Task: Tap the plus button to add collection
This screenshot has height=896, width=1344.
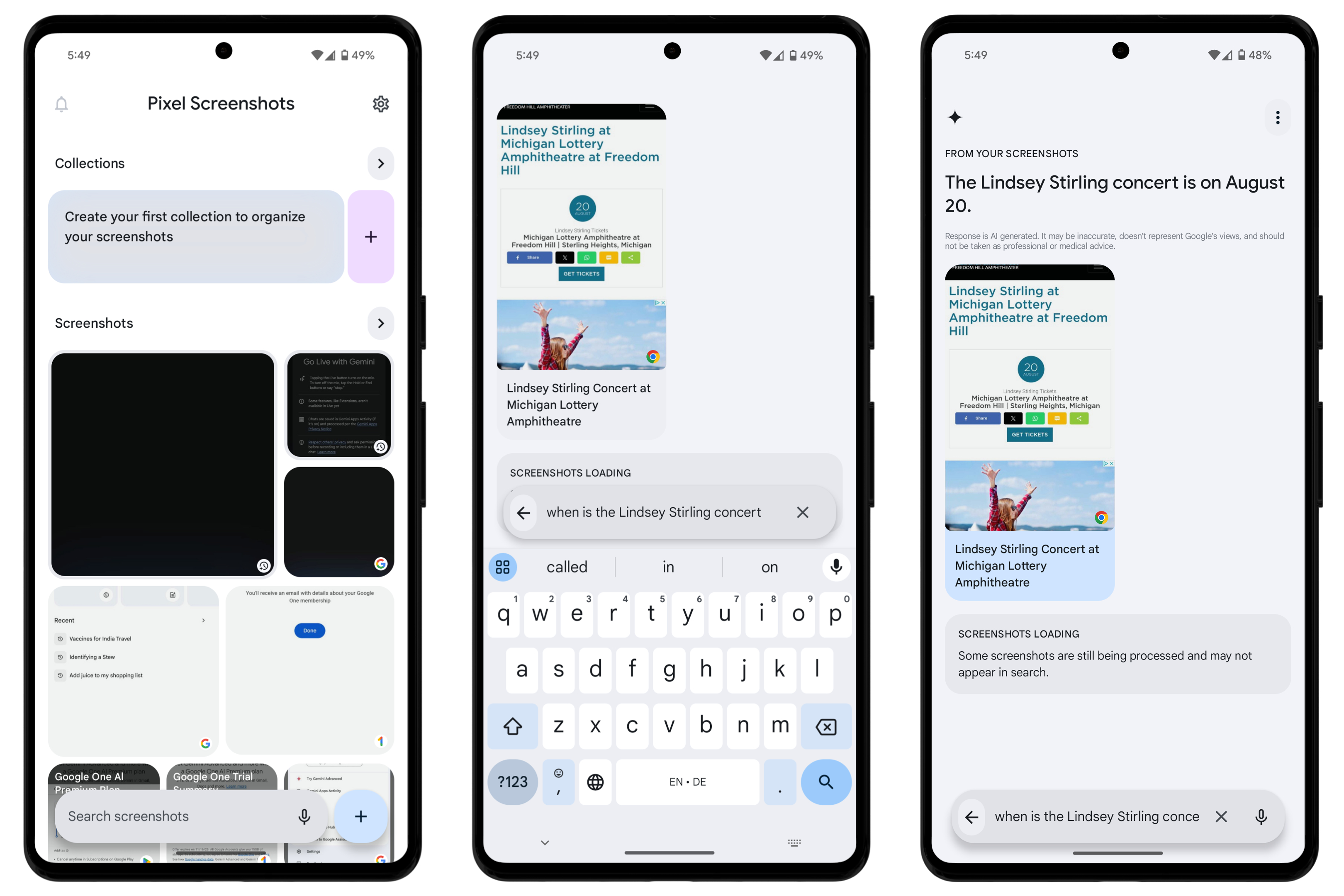Action: pos(371,237)
